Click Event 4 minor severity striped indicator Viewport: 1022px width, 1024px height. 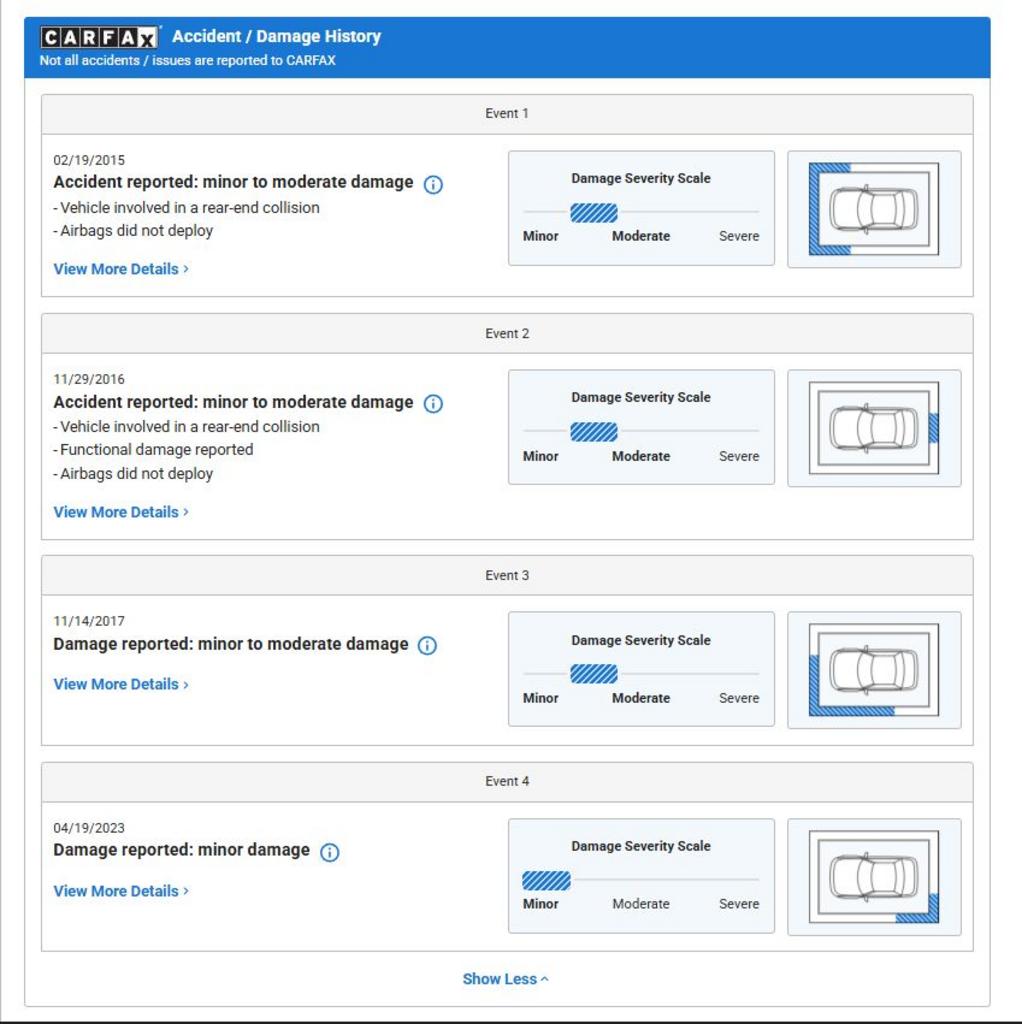pos(546,880)
